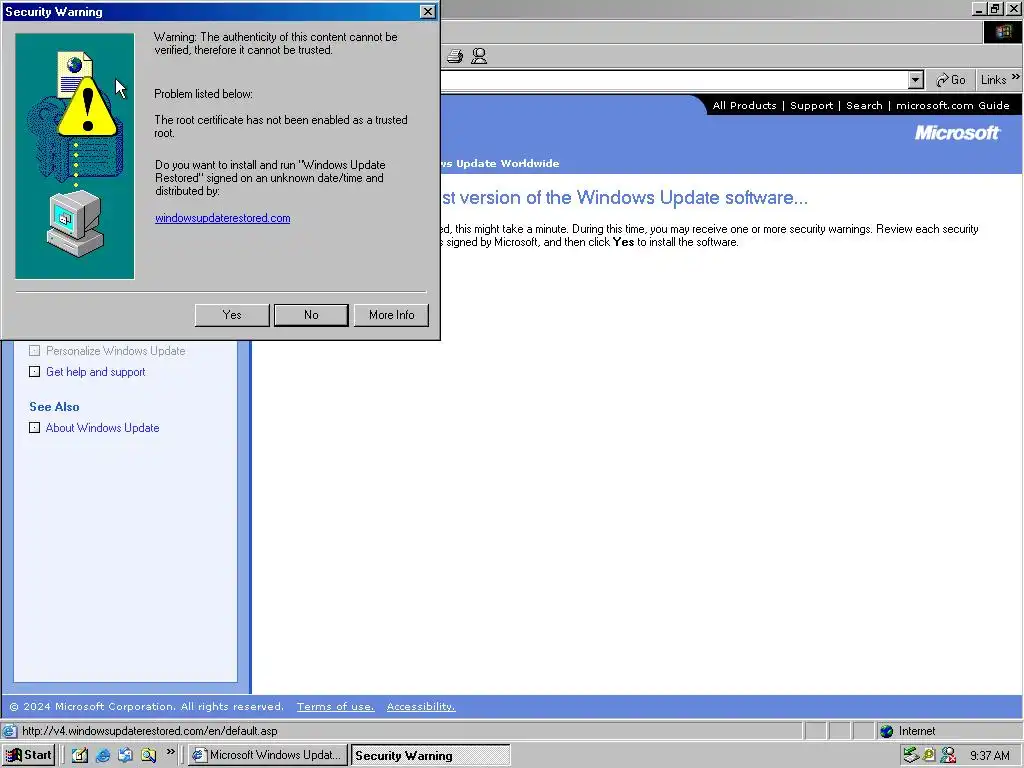Click the Go button next to address bar

click(x=951, y=80)
